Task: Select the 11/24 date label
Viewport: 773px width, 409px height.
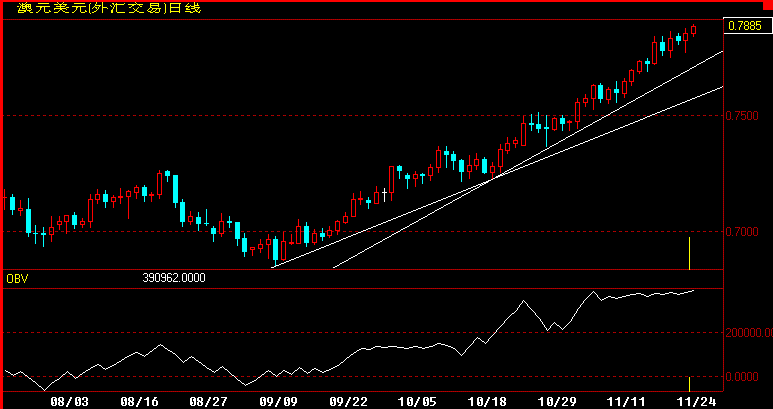Action: (x=698, y=402)
